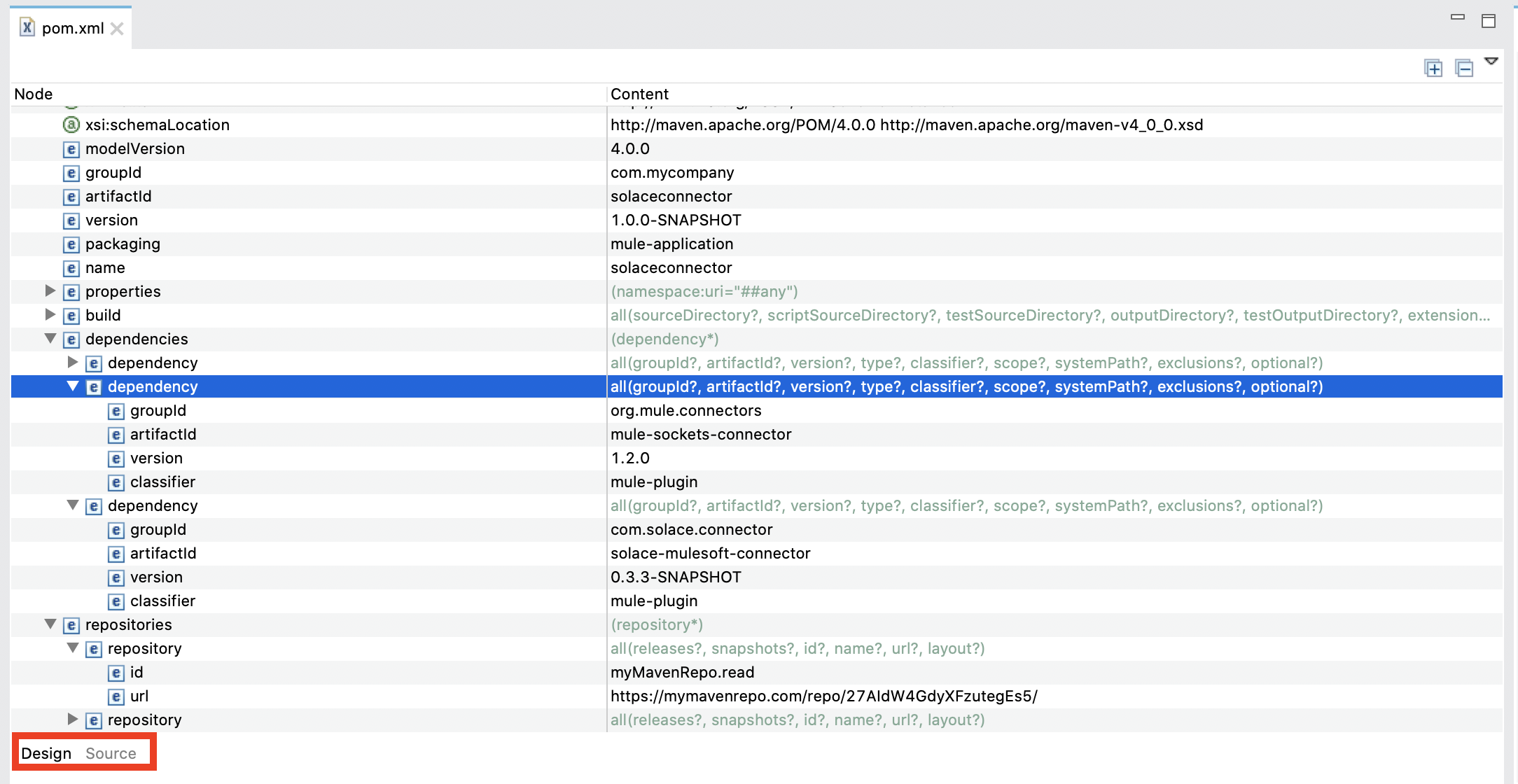1518x784 pixels.
Task: Expand the properties node
Action: click(x=50, y=291)
